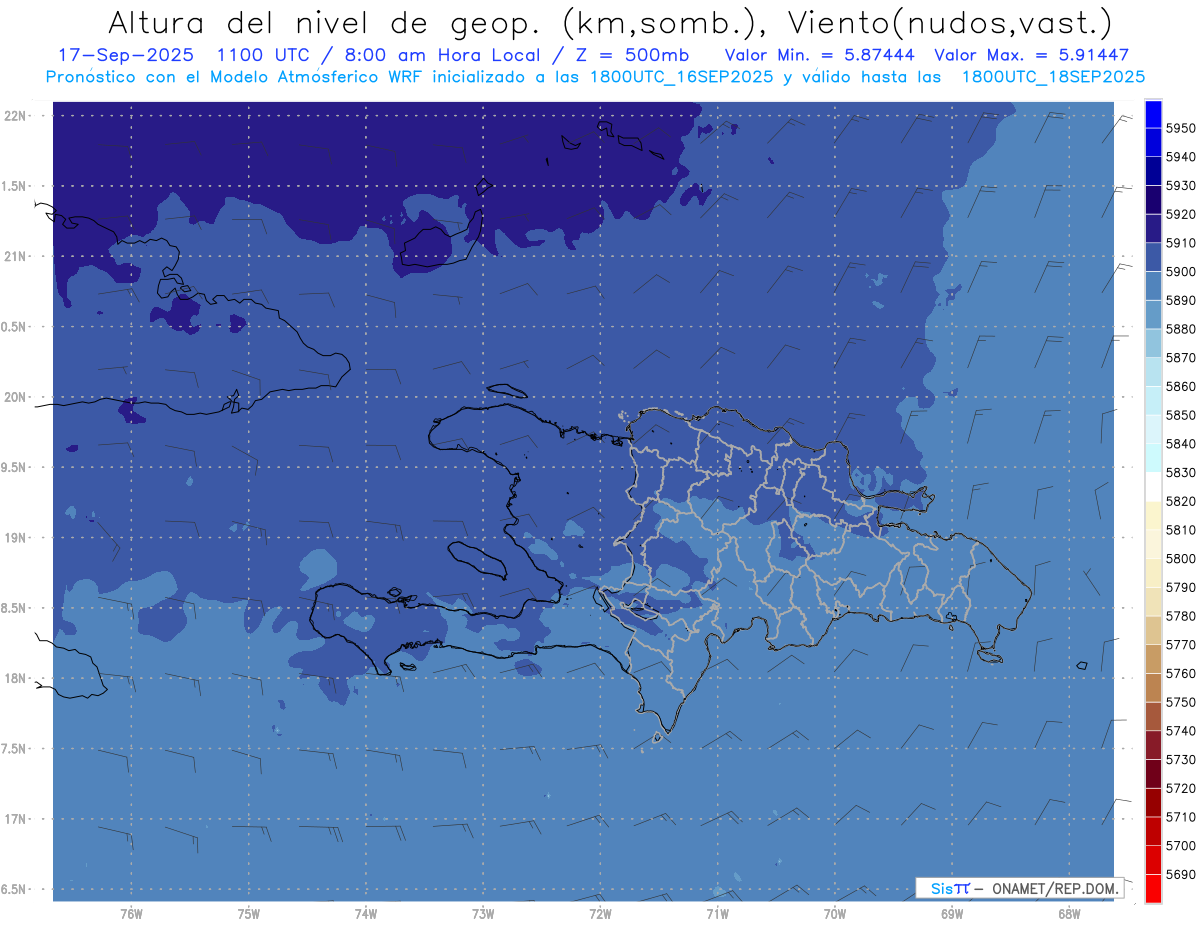This screenshot has height=927, width=1200.
Task: Click the 75W longitude label
Action: coord(249,914)
